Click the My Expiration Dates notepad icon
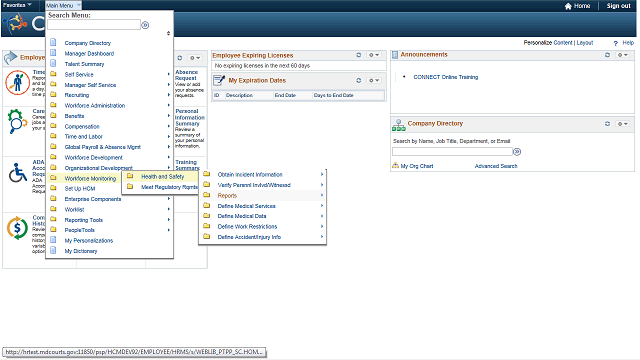This screenshot has width=640, height=360. 219,80
